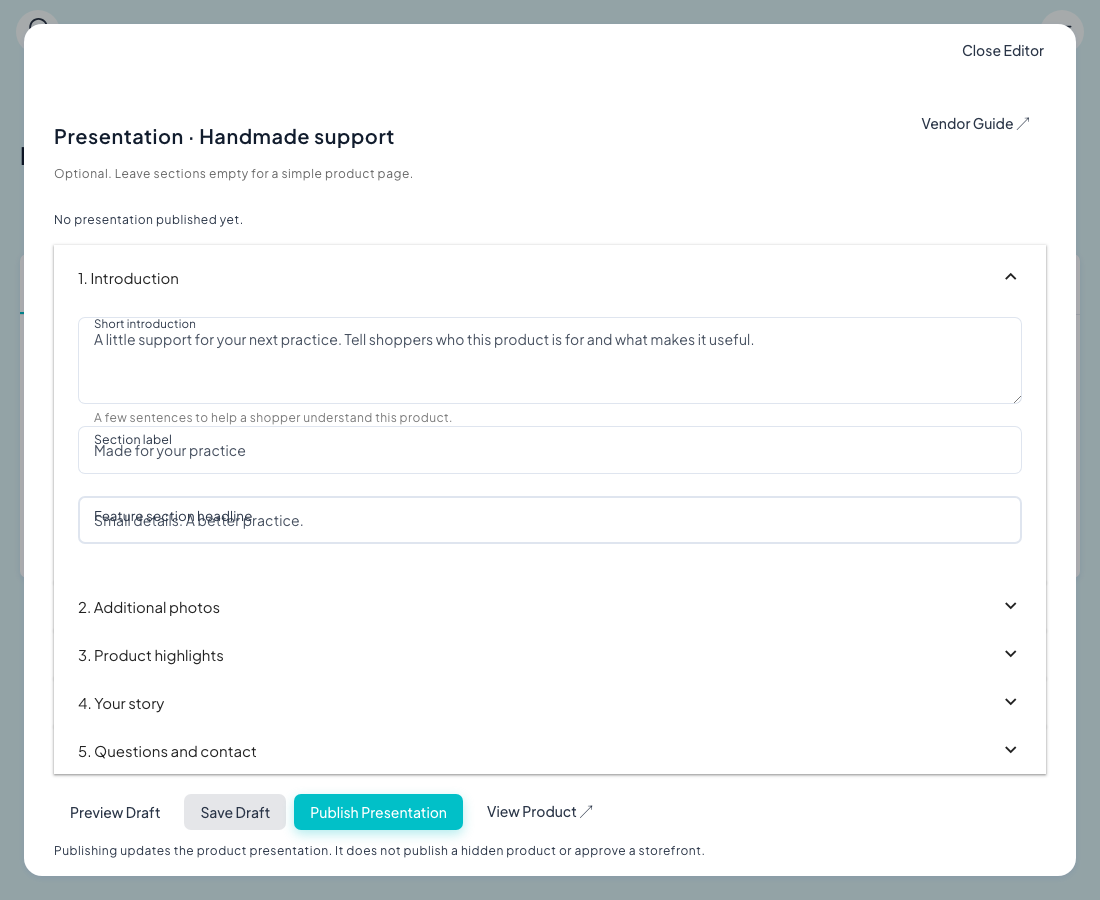Focus the Short introduction text area

(549, 361)
